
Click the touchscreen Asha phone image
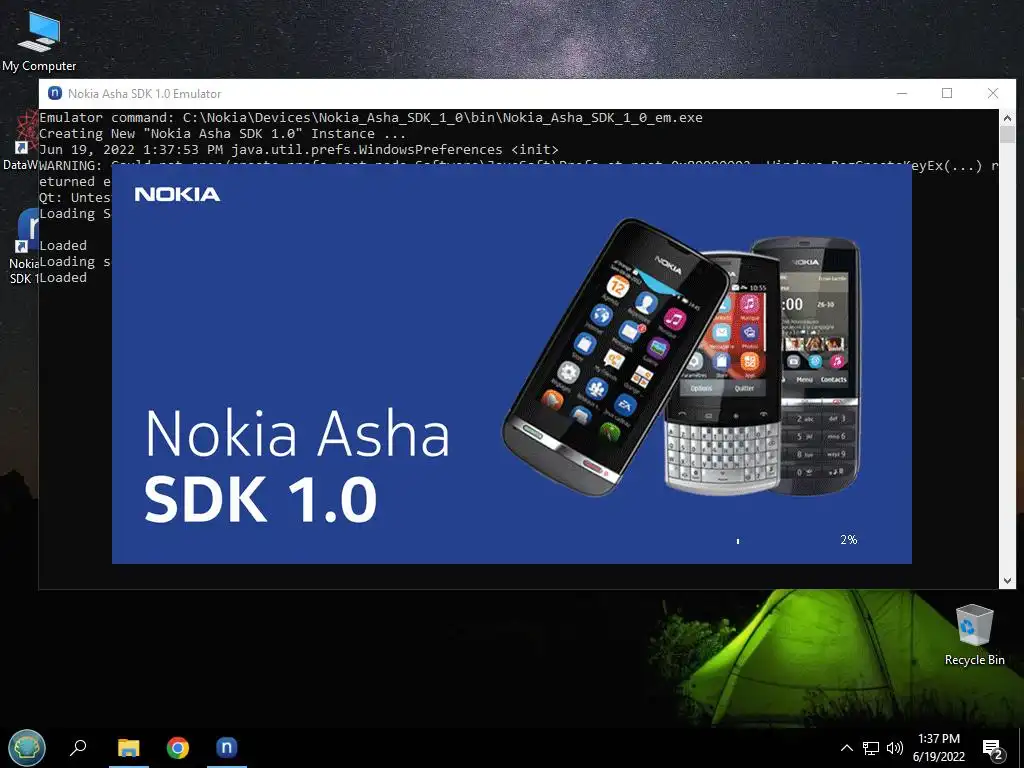point(615,357)
